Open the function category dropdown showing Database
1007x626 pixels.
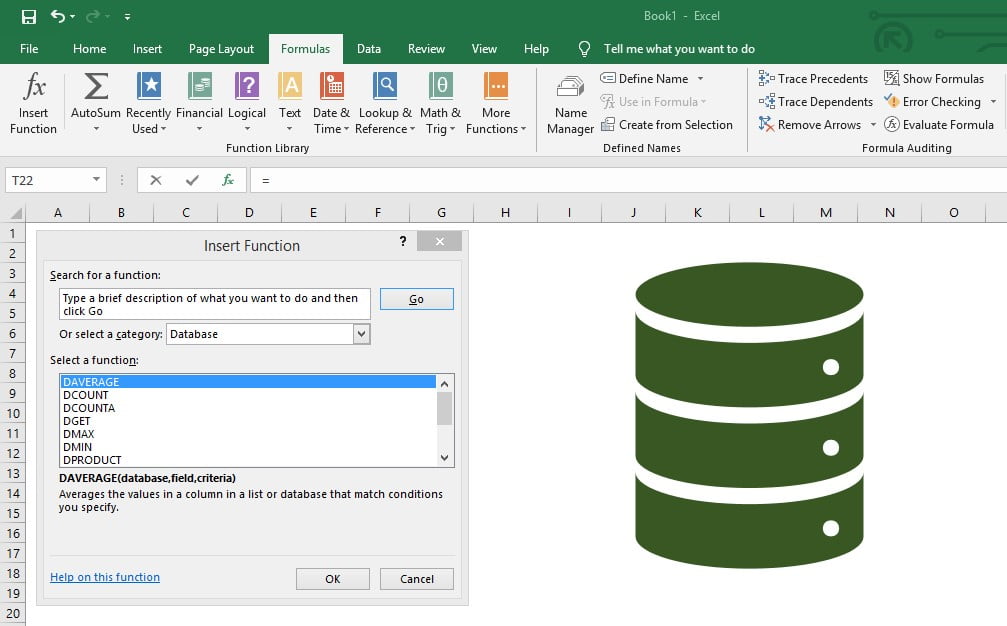(362, 333)
